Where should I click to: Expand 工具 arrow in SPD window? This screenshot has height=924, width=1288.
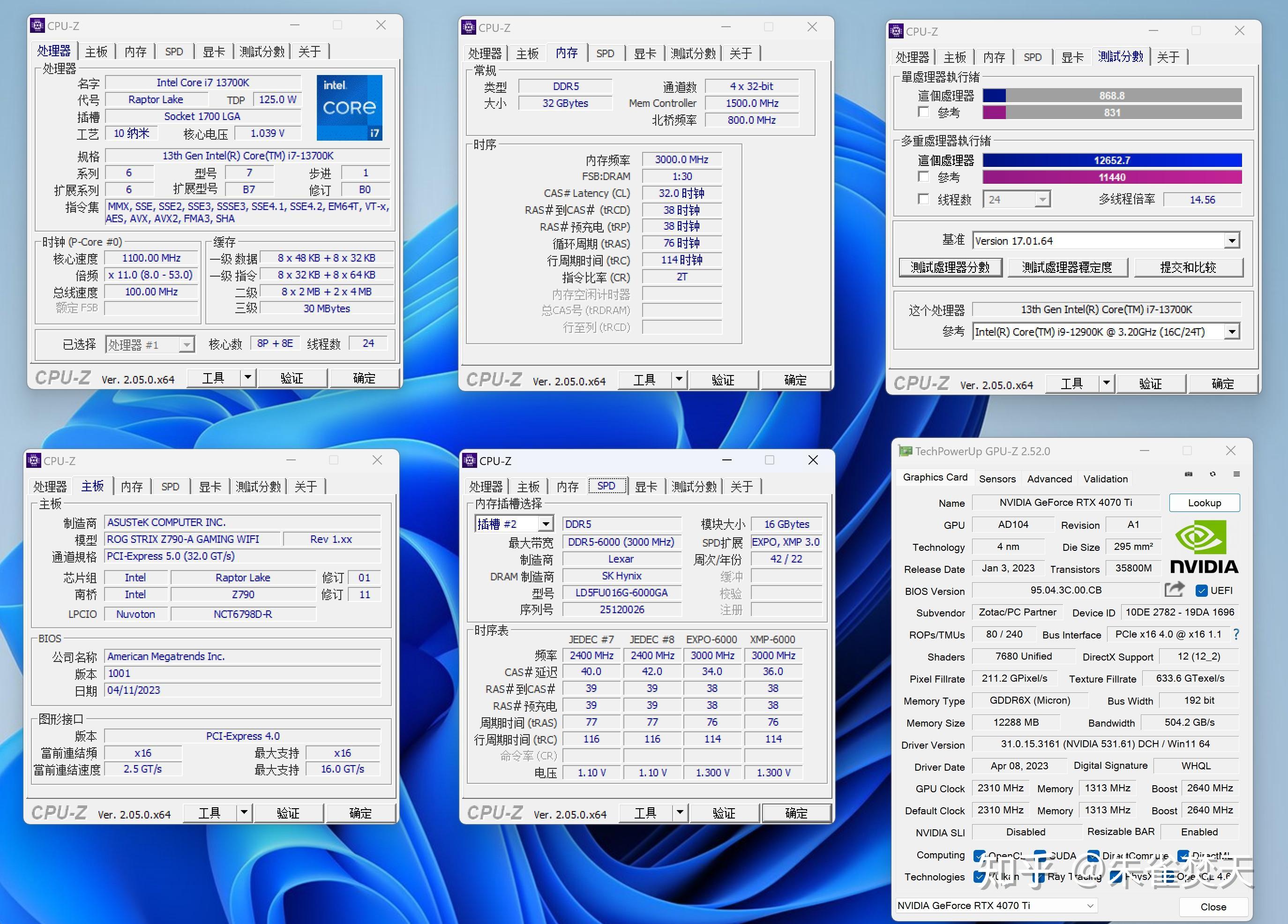(x=680, y=813)
